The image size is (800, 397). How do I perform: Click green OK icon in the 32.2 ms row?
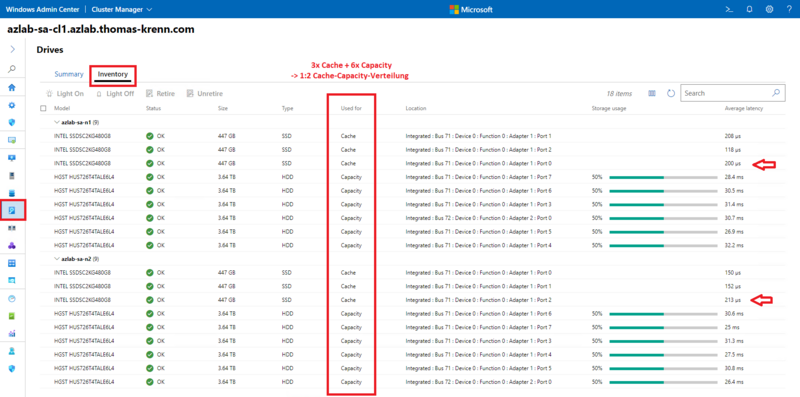tap(149, 245)
